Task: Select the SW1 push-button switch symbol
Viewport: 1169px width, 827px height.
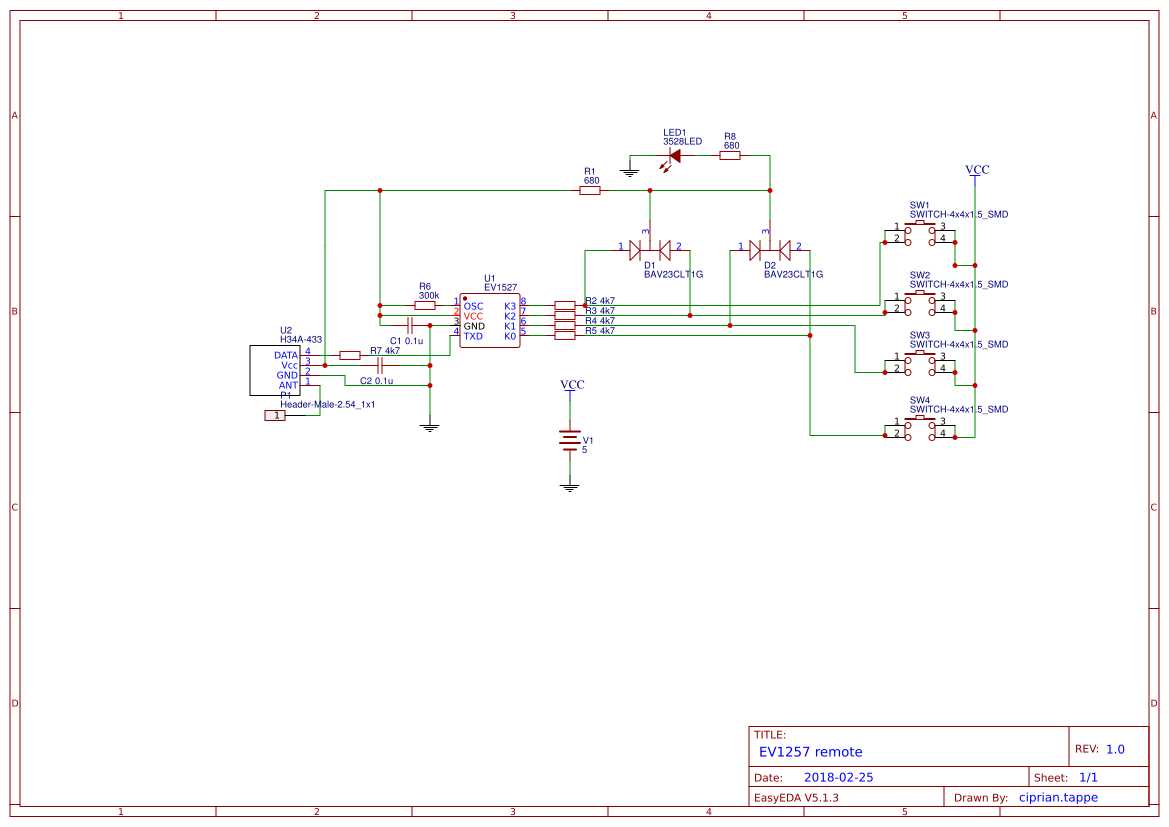Action: click(x=919, y=233)
